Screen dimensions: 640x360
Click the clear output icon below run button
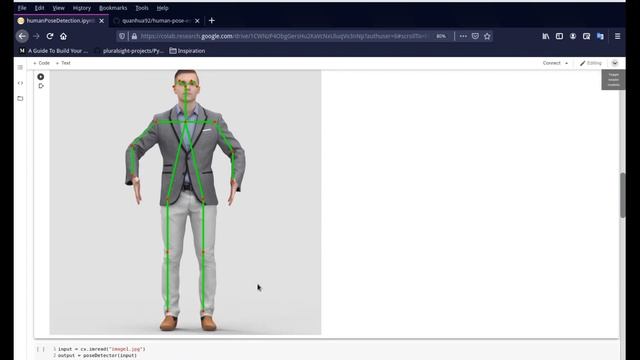[x=41, y=86]
